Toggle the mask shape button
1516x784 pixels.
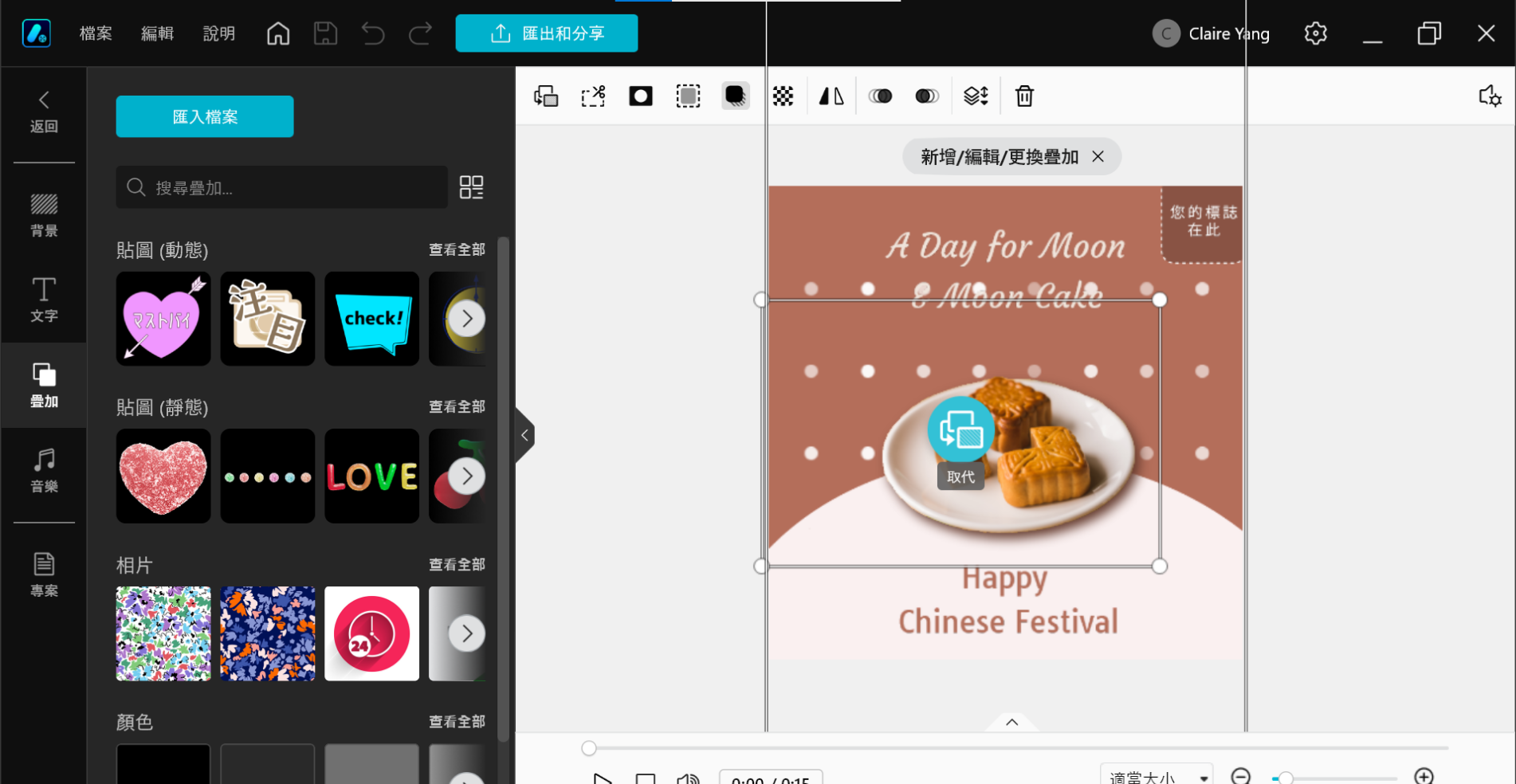[x=641, y=96]
